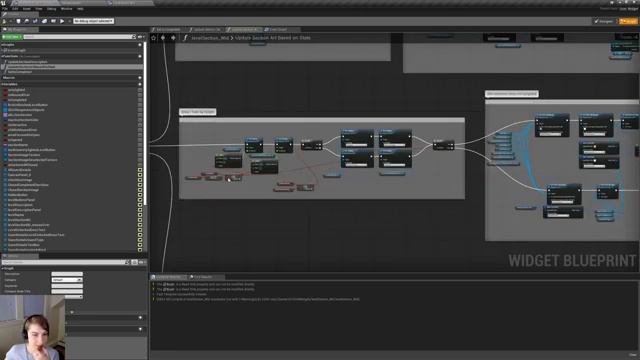Open the Asset menu
The width and height of the screenshot is (640, 360).
click(27, 9)
